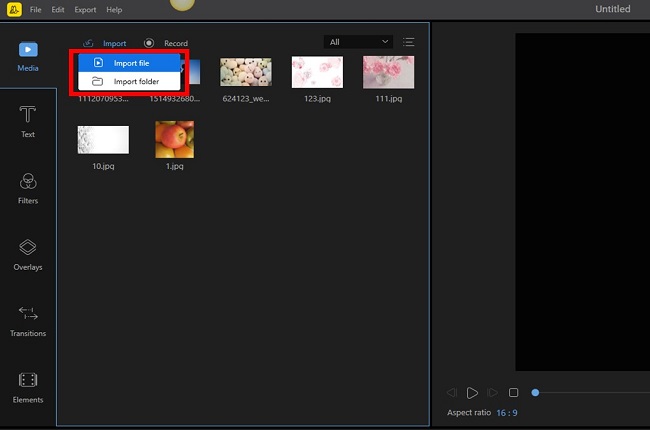Click the Import text button
The image size is (650, 430).
point(114,43)
